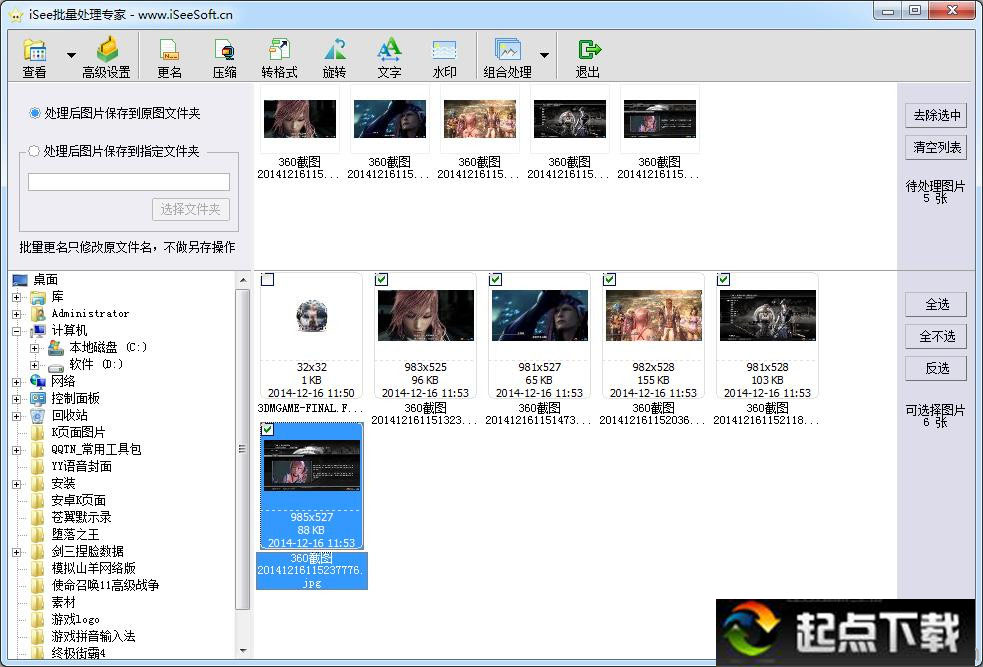This screenshot has height=667, width=983.
Task: Open the 模拟山羊网络版 folder
Action: tap(93, 569)
